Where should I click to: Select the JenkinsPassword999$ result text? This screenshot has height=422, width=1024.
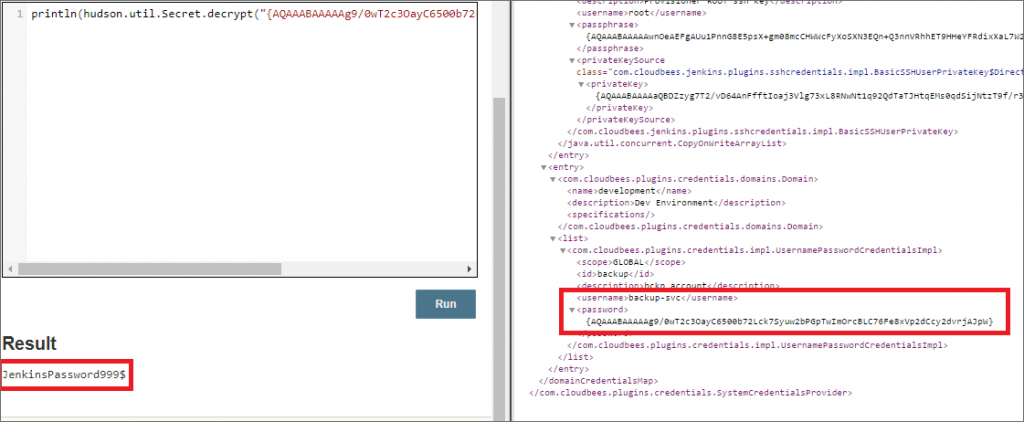[x=63, y=375]
